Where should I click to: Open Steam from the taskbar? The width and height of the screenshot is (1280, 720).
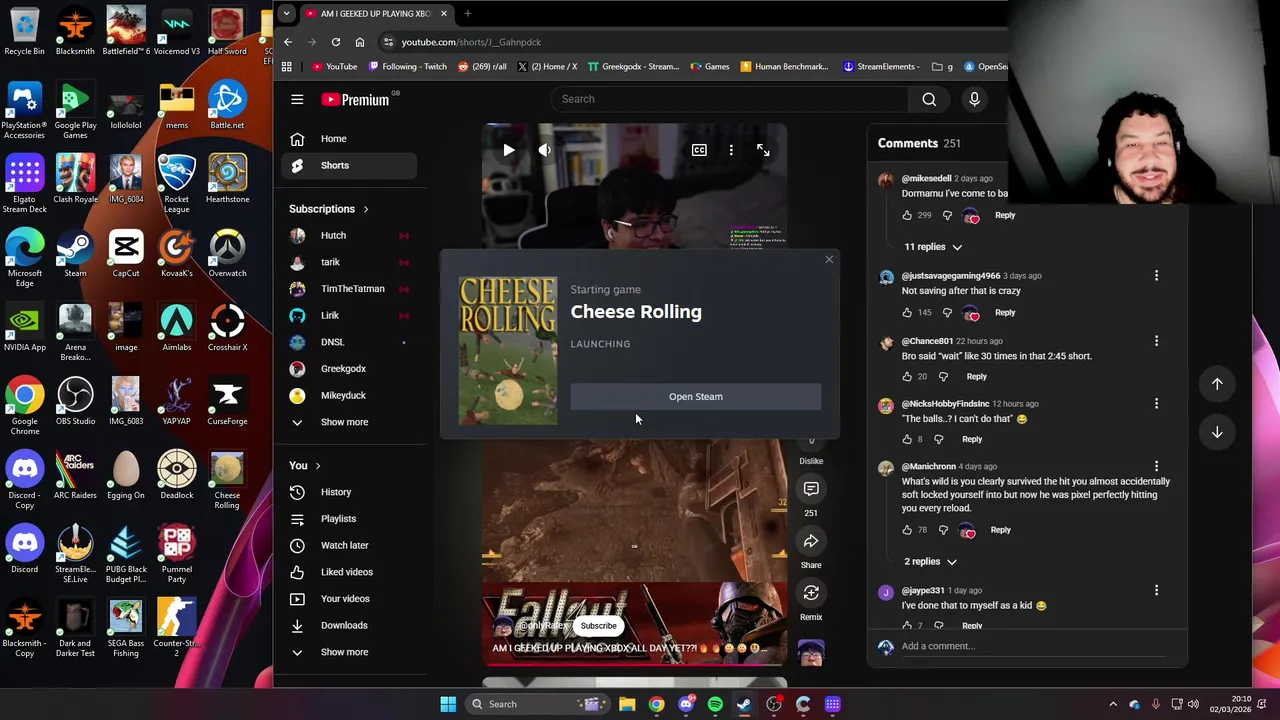tap(744, 704)
